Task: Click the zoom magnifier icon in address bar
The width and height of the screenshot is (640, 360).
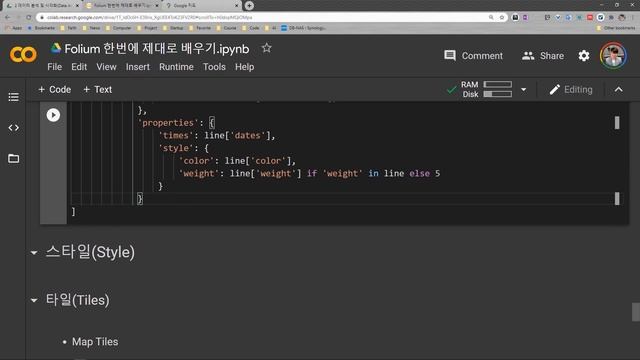Action: 491,18
